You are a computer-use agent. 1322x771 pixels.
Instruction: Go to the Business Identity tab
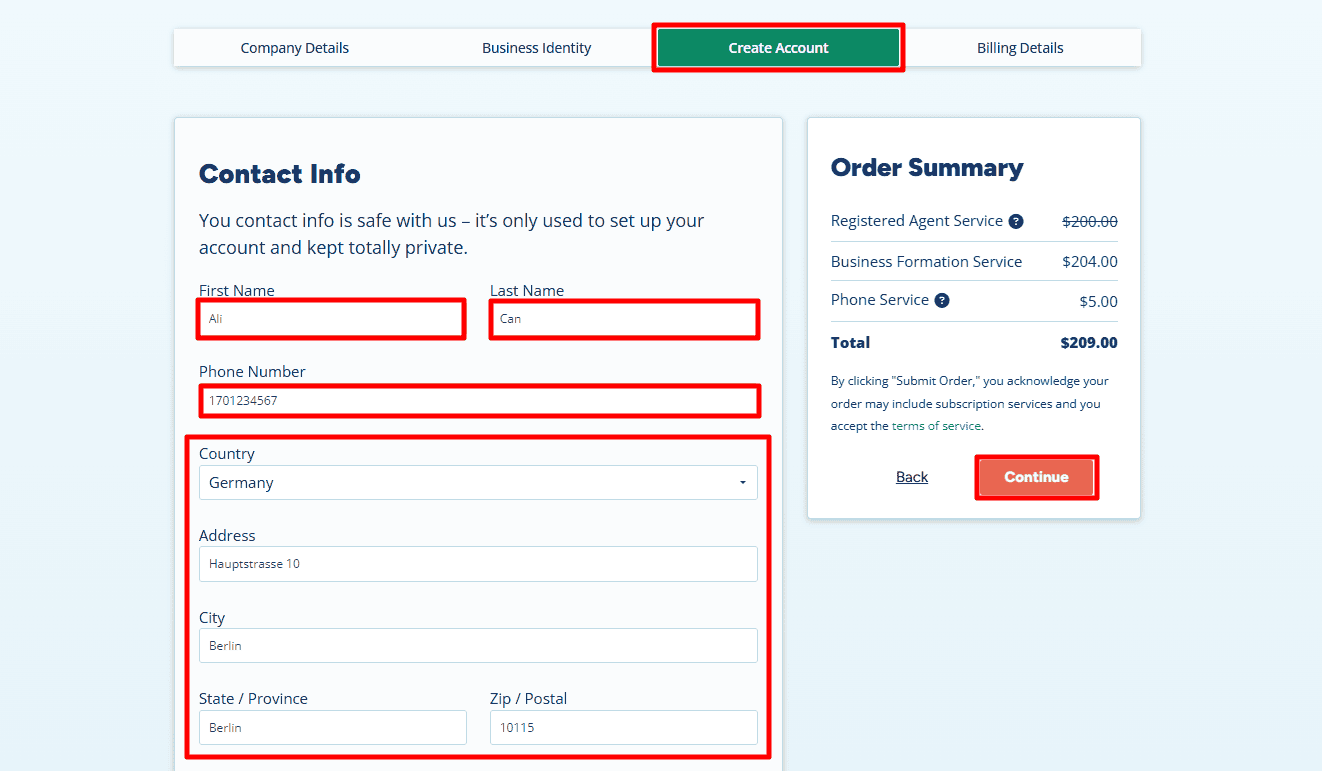tap(536, 48)
